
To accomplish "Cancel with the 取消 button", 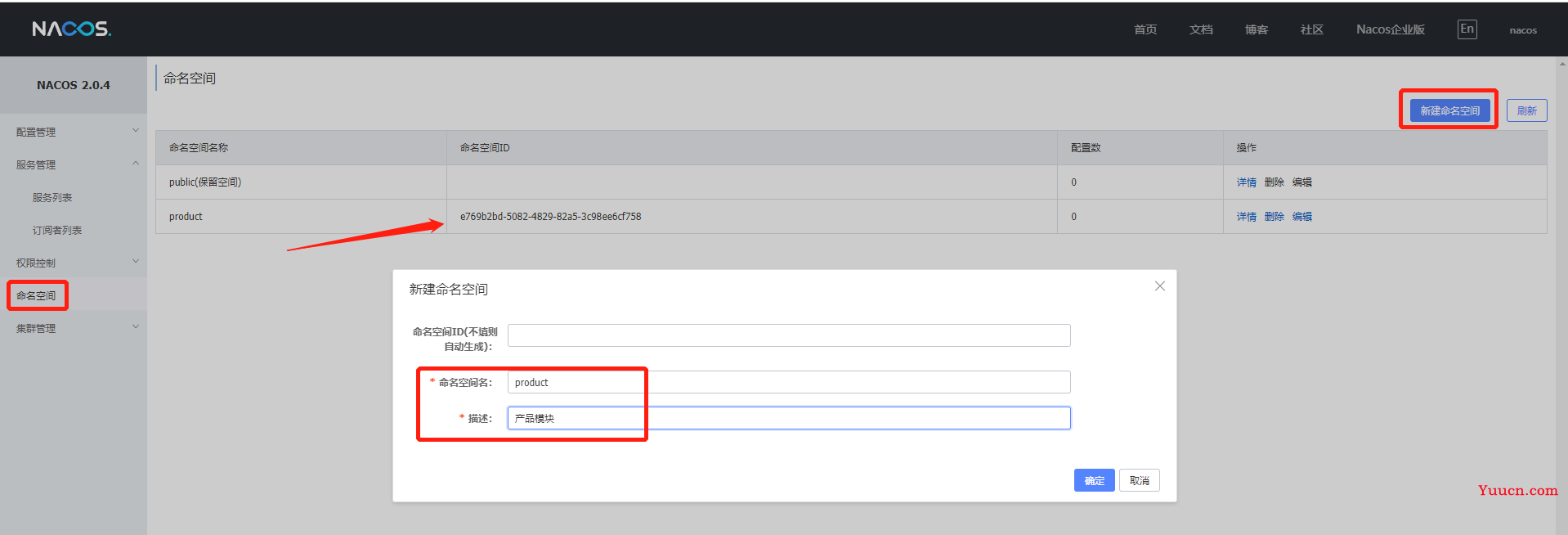I will click(1140, 480).
